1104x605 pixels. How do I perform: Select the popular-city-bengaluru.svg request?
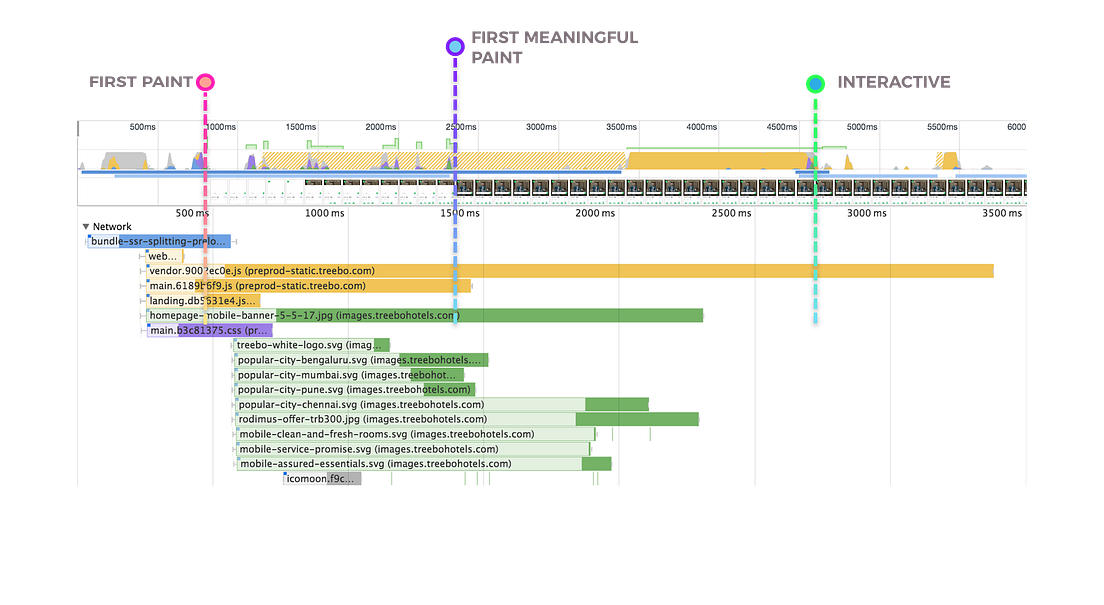point(360,360)
